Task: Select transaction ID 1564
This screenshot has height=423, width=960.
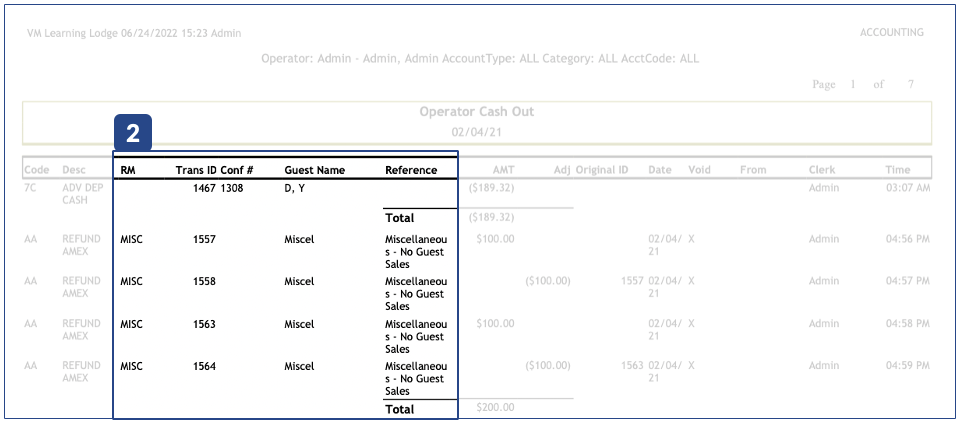Action: point(204,366)
